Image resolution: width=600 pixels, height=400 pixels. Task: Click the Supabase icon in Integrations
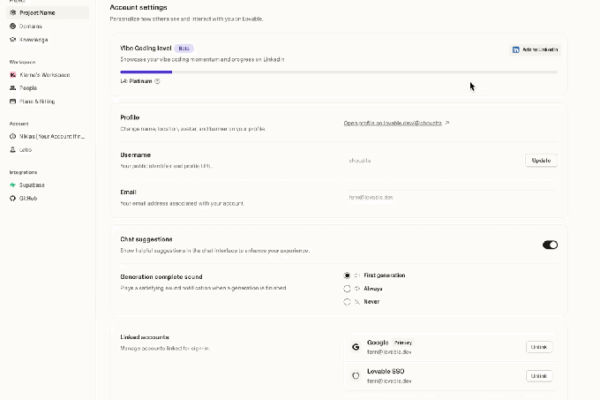12,185
